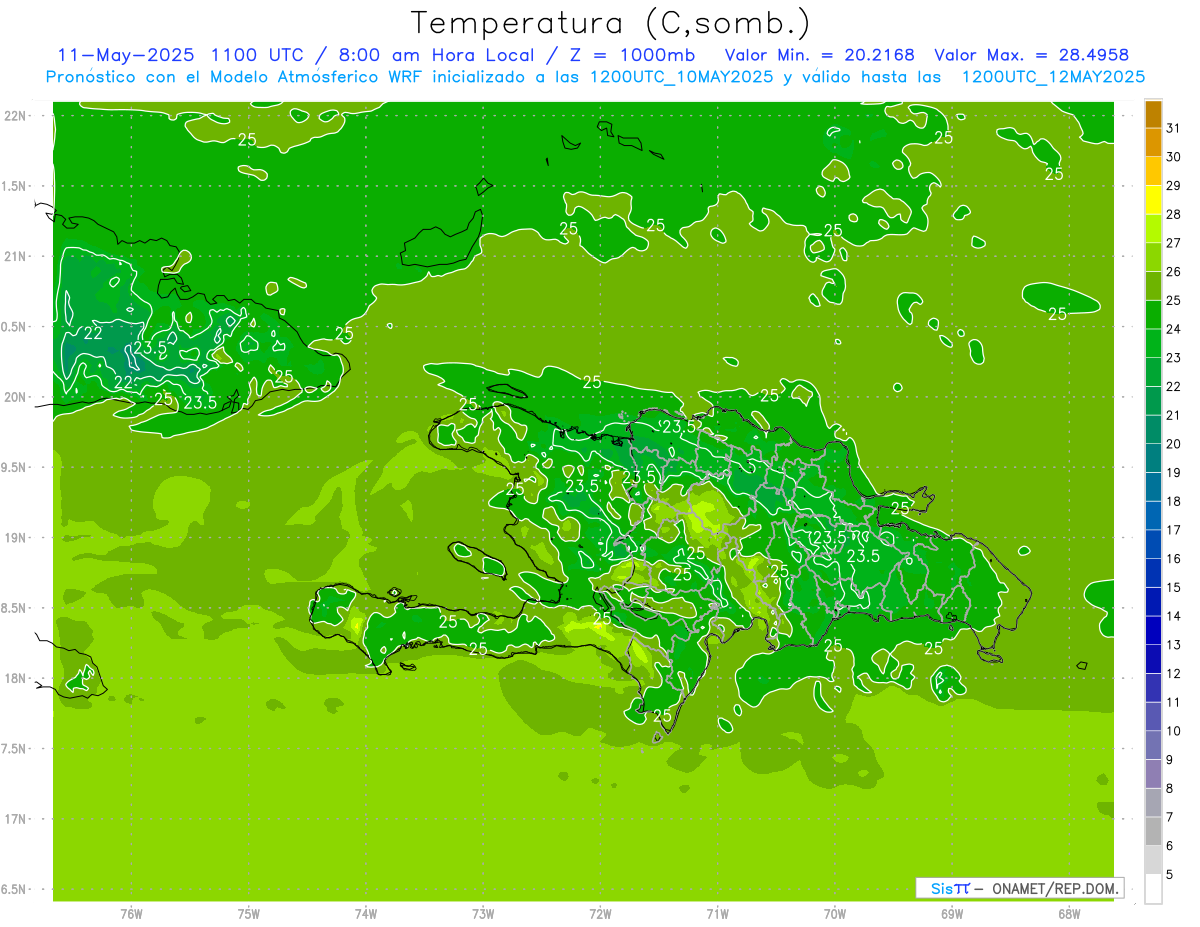Click the legend scale value 27
The height and width of the screenshot is (927, 1200).
[x=1174, y=243]
